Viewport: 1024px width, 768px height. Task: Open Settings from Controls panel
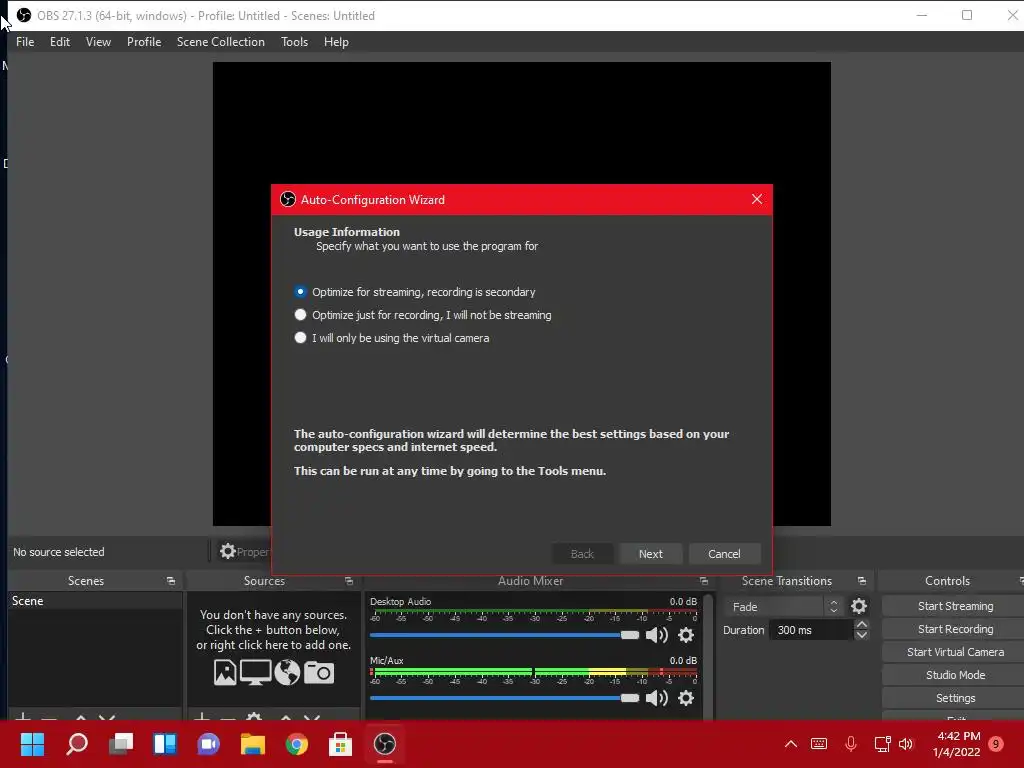coord(955,698)
